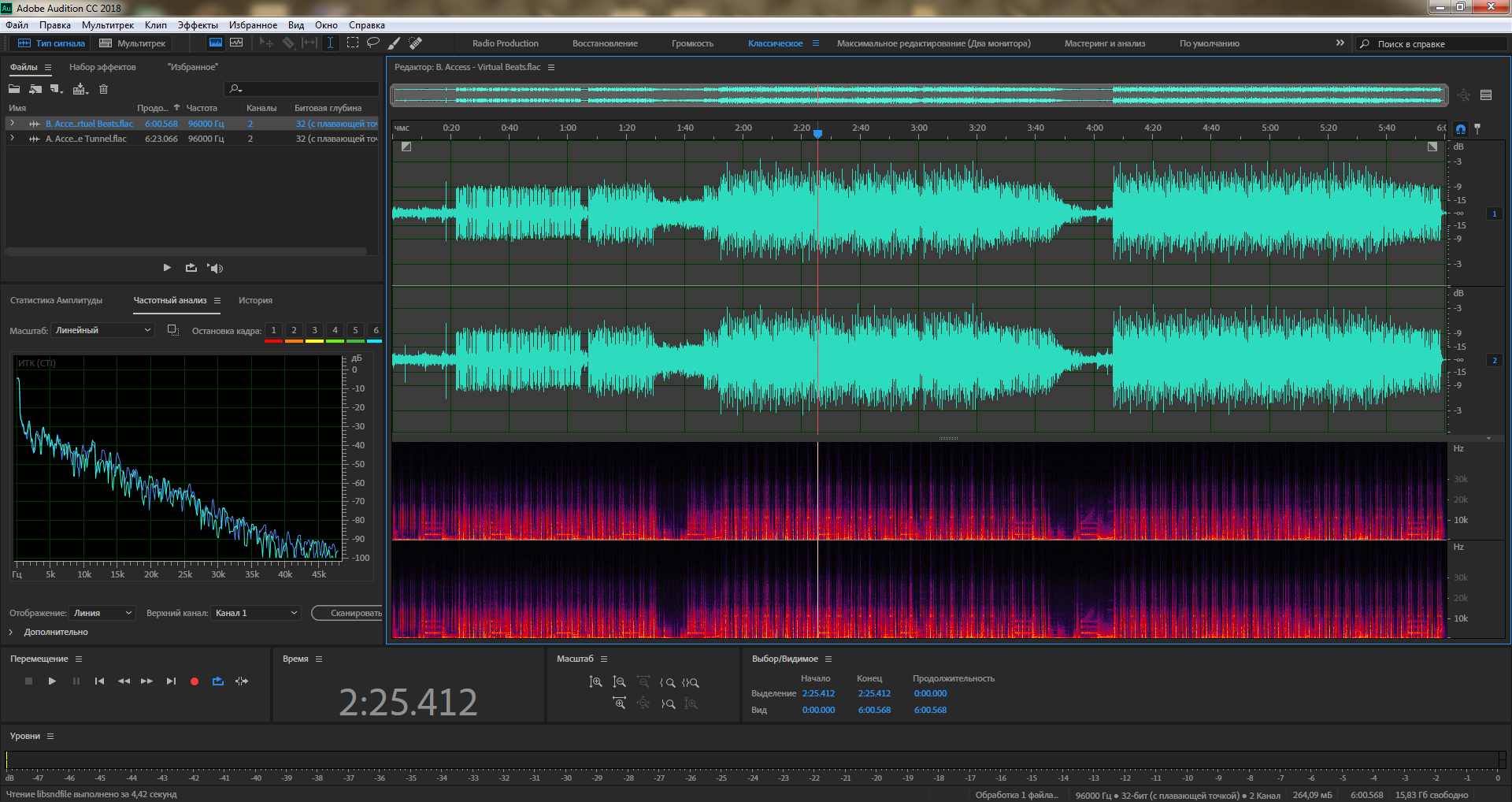Toggle channel 1 enable button

[x=1494, y=213]
